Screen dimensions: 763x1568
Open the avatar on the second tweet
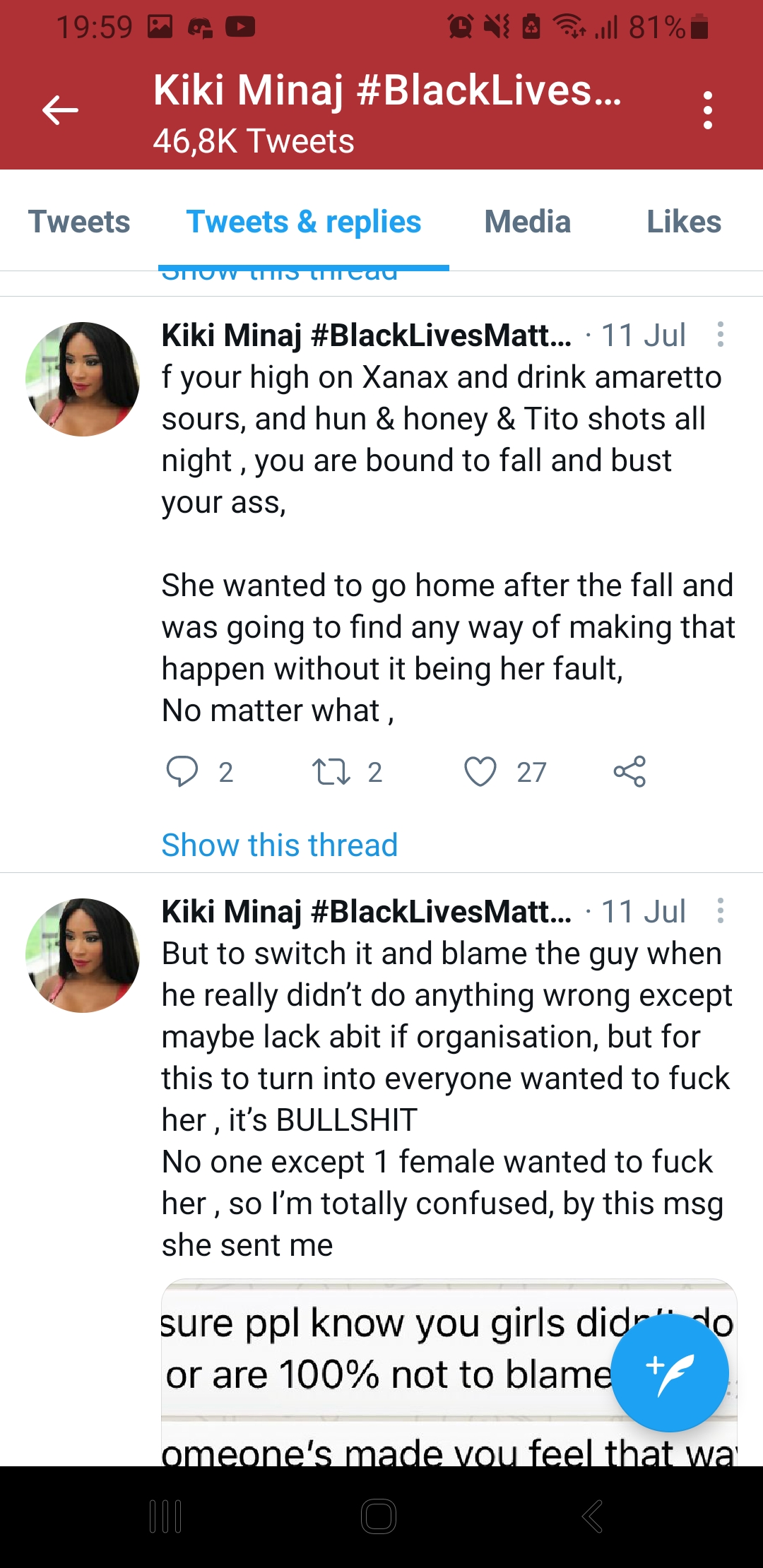click(x=83, y=956)
